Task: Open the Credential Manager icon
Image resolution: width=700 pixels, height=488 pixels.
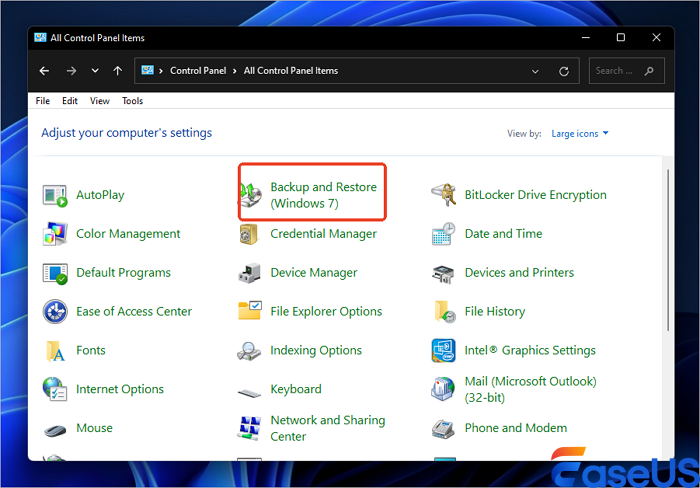Action: pos(250,234)
